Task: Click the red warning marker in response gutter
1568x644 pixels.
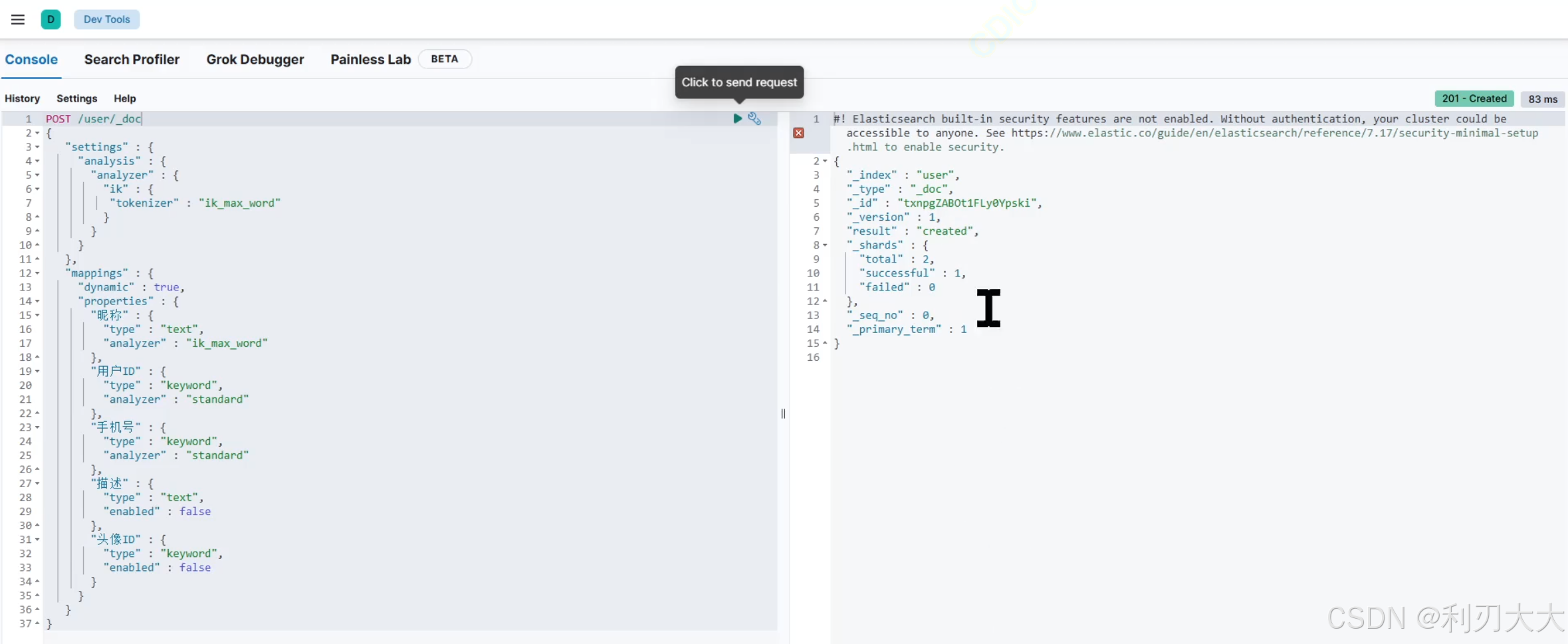Action: point(799,133)
